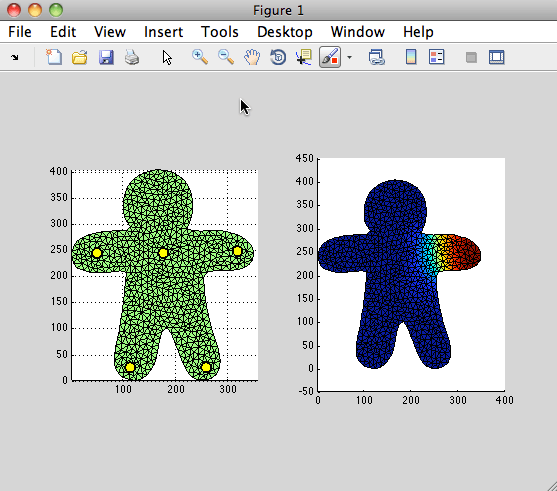Open the Tools menu
The image size is (557, 491).
[x=220, y=32]
